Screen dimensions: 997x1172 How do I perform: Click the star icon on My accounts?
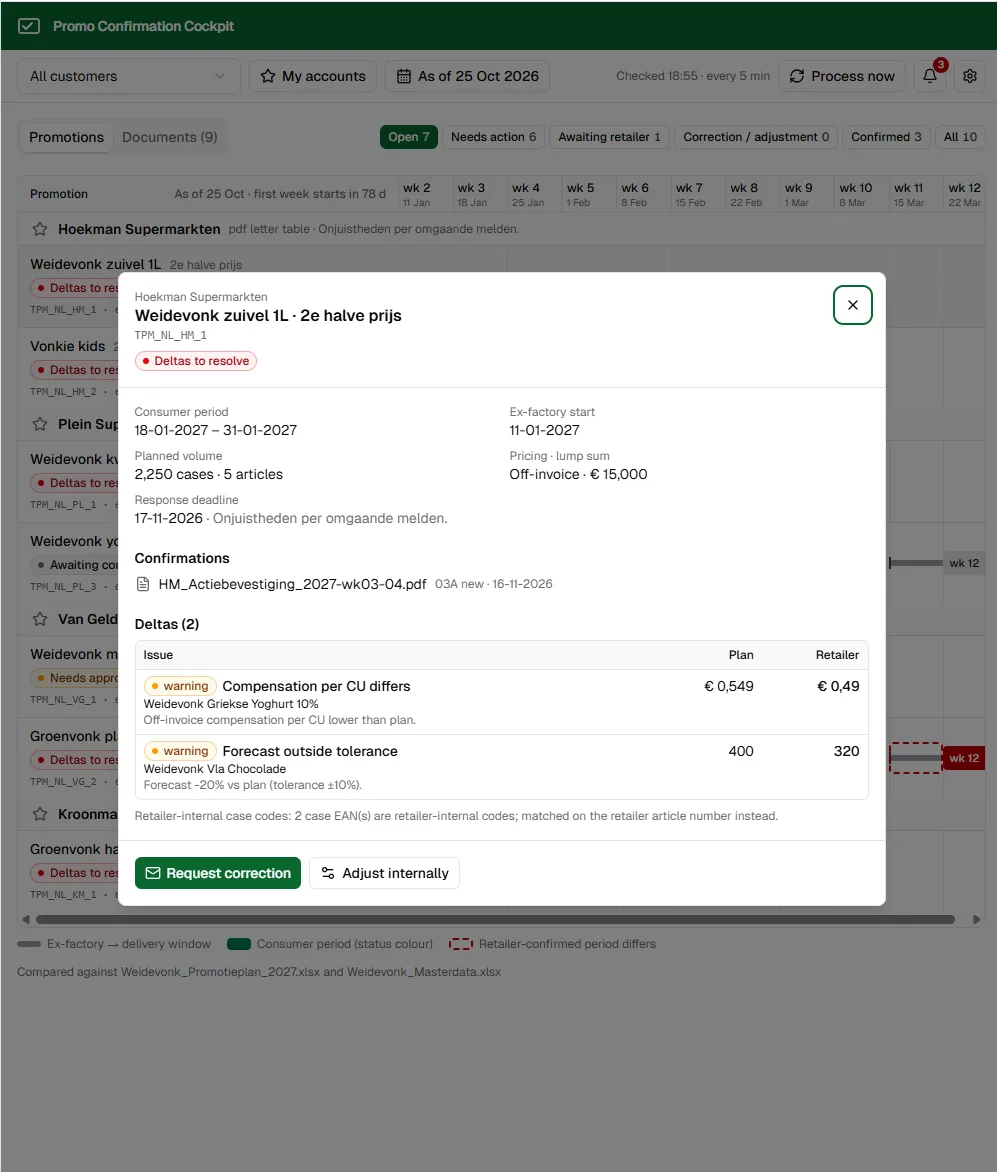click(x=268, y=76)
